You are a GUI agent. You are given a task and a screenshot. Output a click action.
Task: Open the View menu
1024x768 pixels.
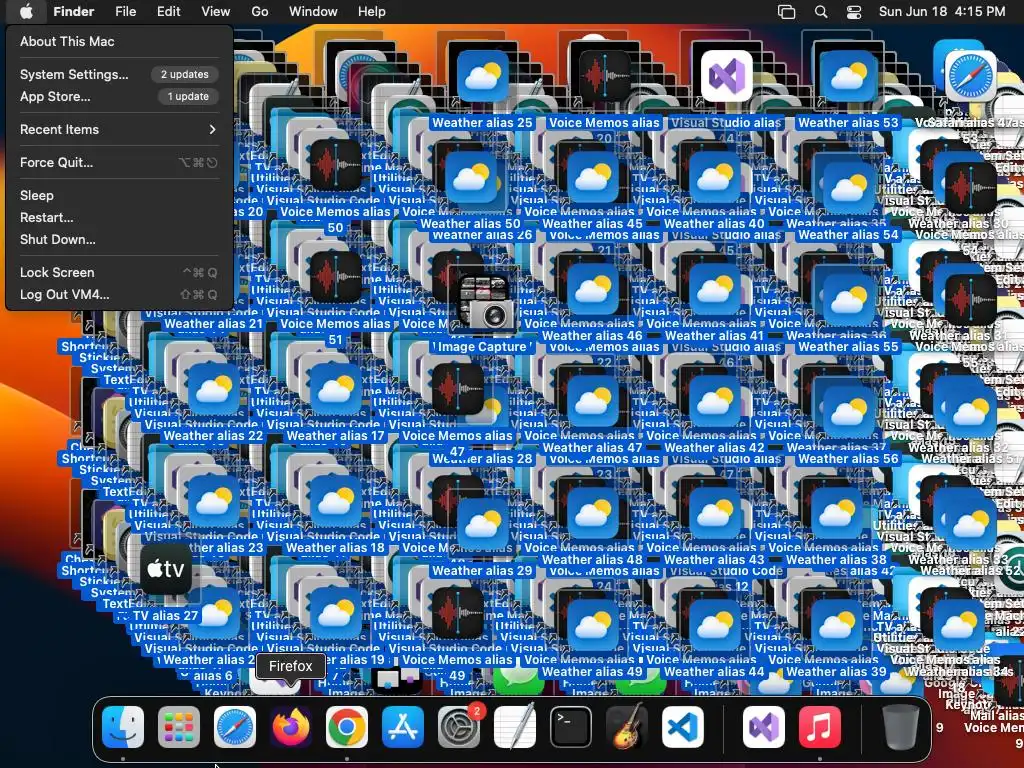(216, 12)
